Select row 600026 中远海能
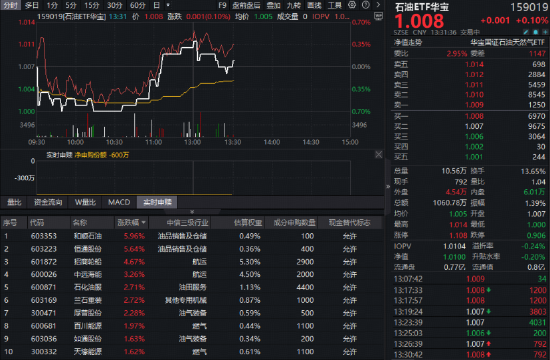The height and width of the screenshot is (360, 550). click(192, 274)
